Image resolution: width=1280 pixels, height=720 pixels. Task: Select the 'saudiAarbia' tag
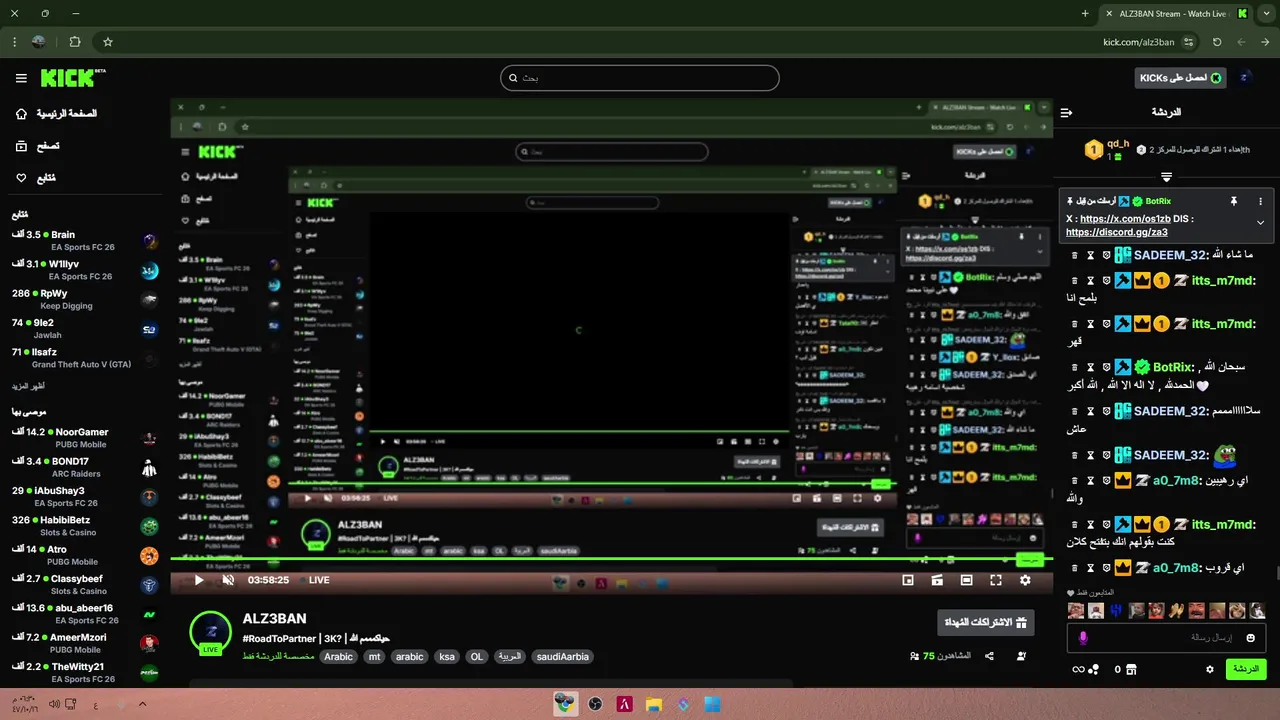point(562,657)
